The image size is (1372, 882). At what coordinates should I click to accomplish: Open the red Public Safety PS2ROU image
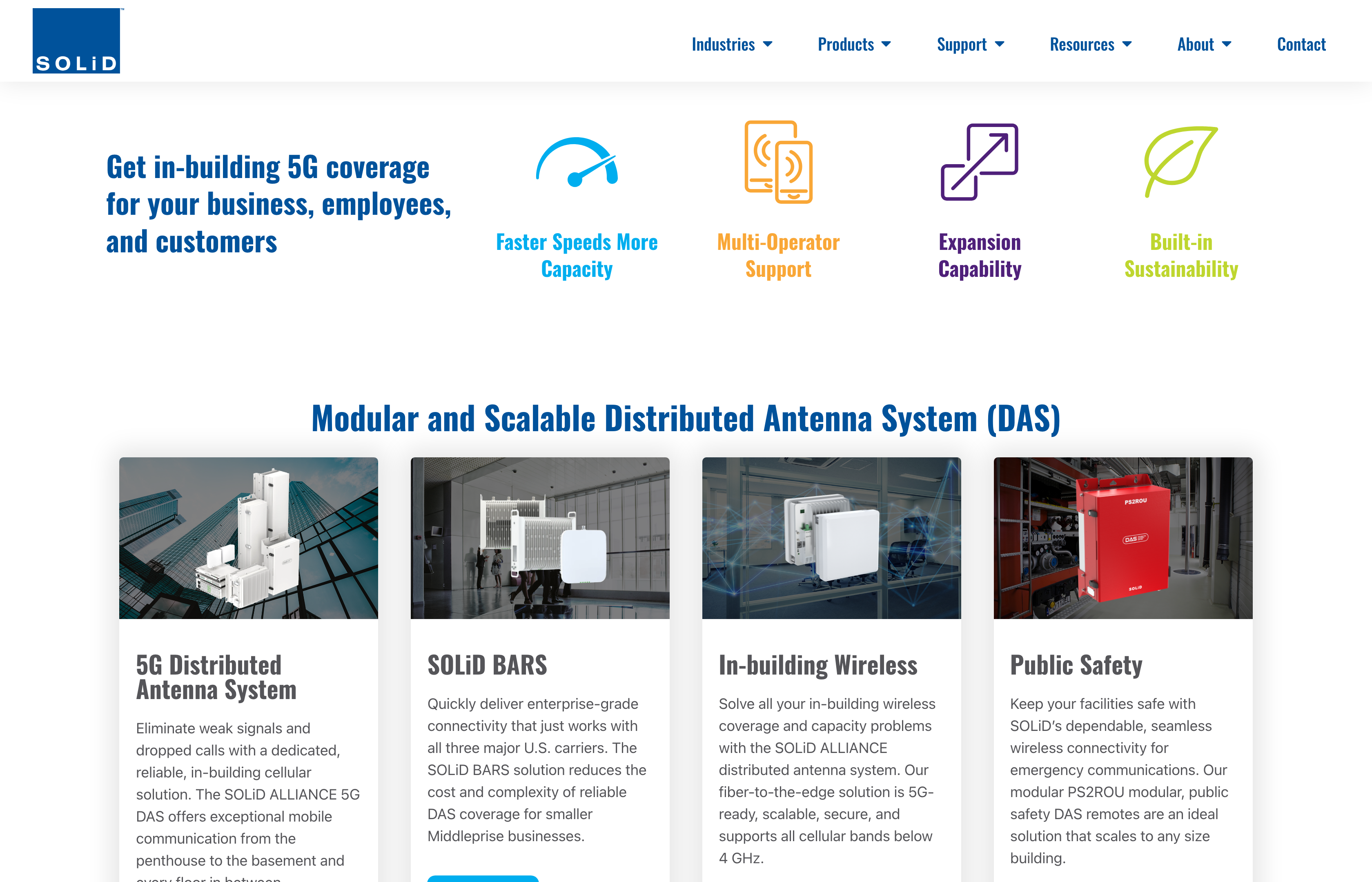[1123, 538]
